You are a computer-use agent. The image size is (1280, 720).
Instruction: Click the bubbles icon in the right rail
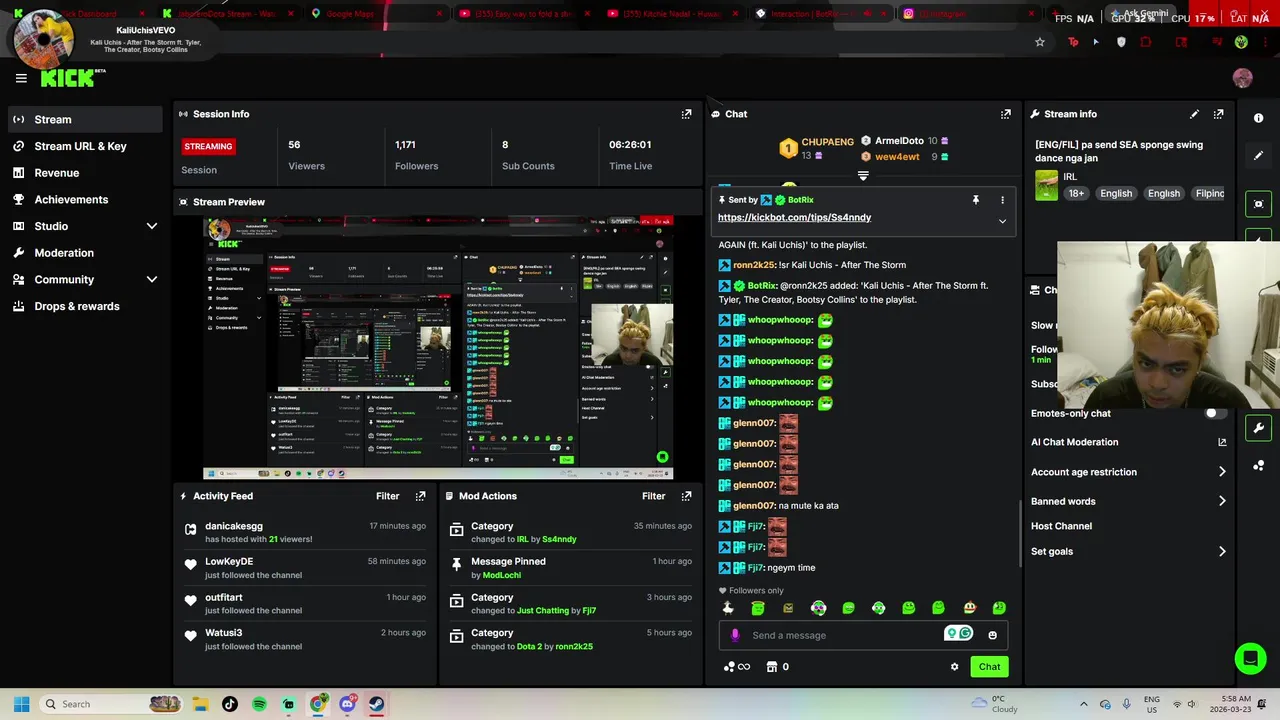coord(1258,466)
